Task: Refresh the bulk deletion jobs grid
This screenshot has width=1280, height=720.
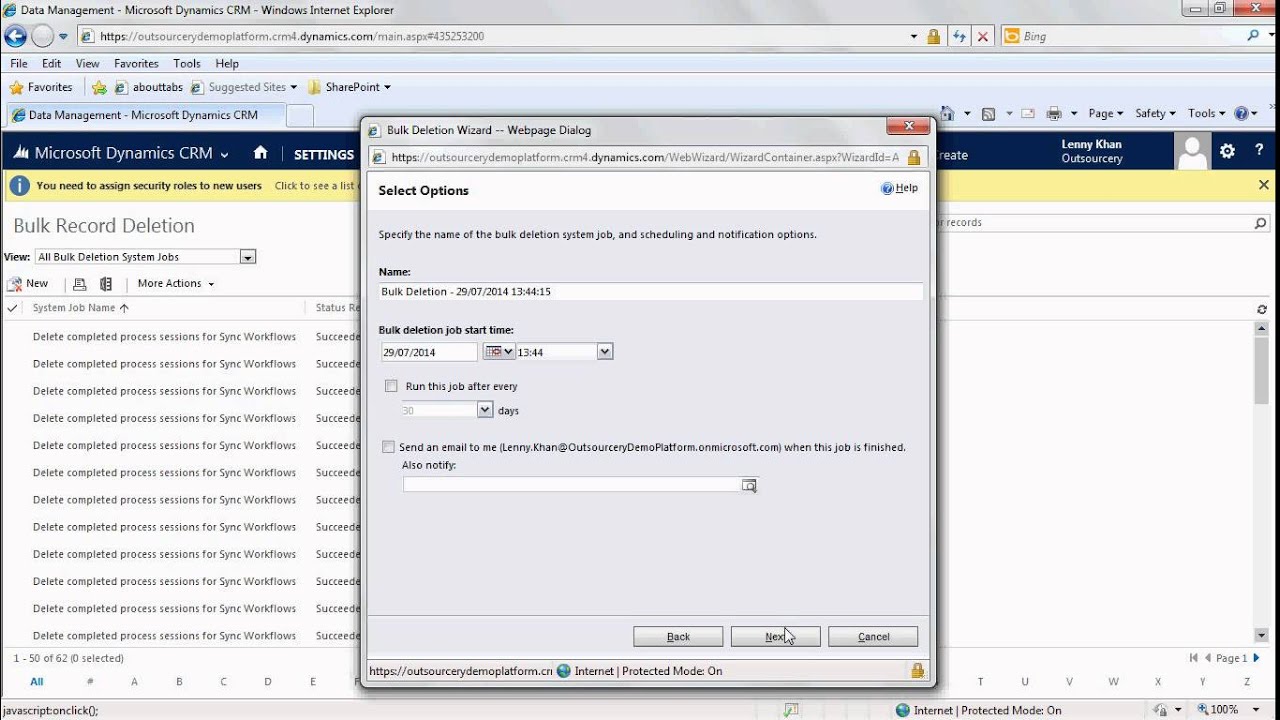Action: tap(1262, 309)
